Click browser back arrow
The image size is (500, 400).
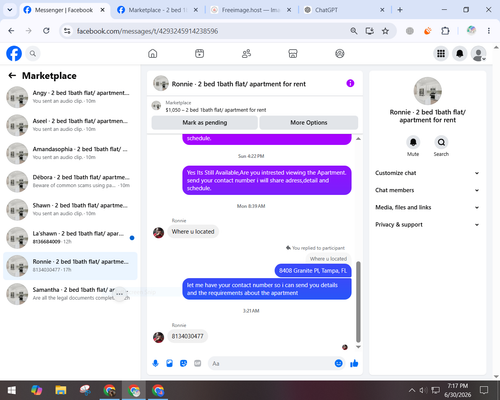pos(11,31)
